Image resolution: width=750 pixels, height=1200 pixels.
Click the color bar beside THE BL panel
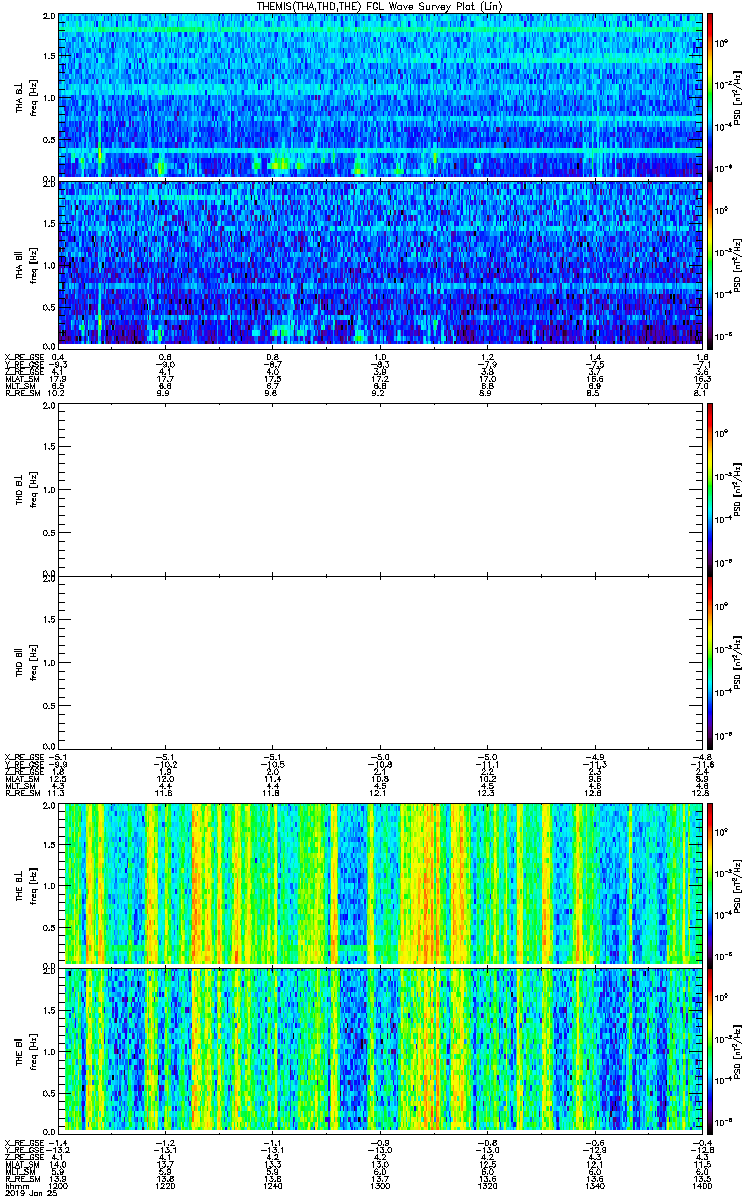(710, 883)
